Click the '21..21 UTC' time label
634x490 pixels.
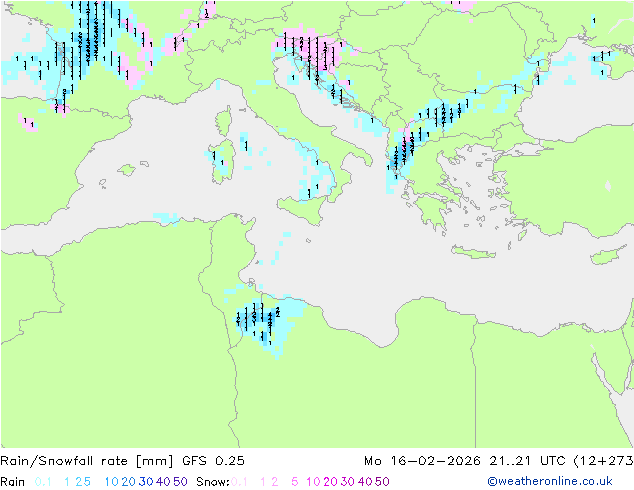(528, 461)
